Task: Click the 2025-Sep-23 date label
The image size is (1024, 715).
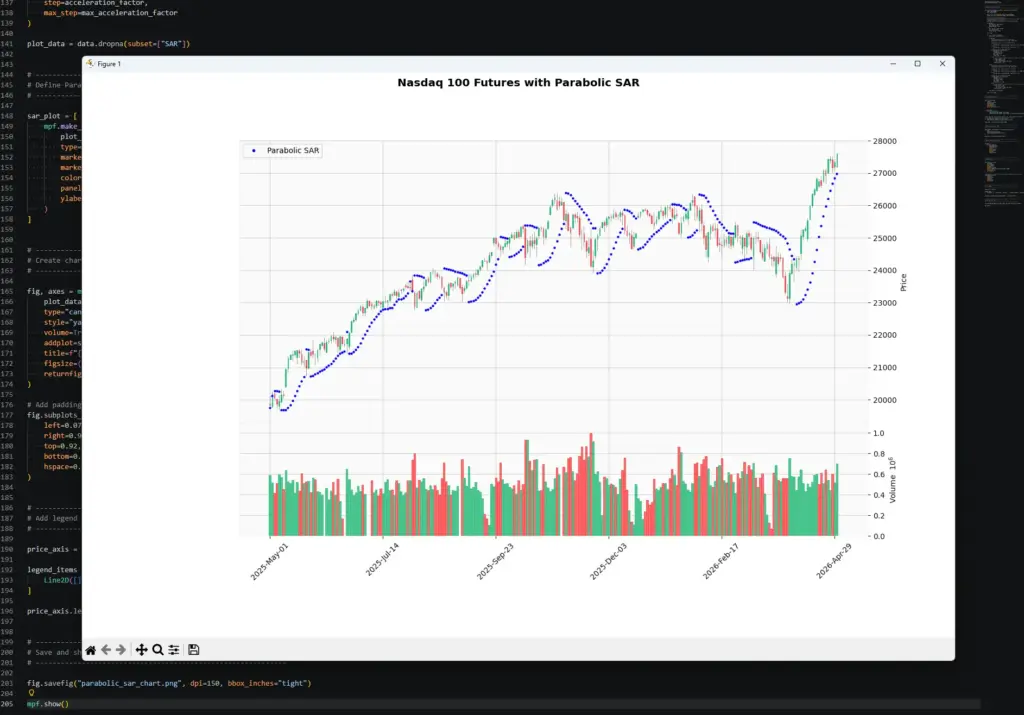Action: click(495, 562)
